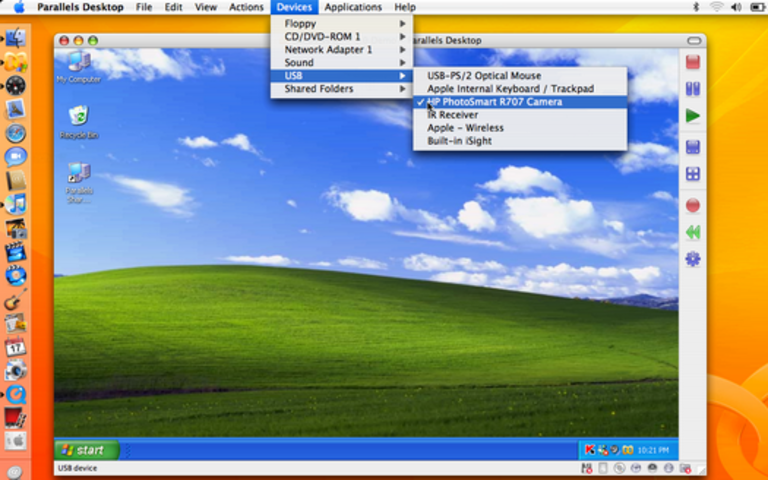Click the Windows start button
Viewport: 768px width, 480px height.
87,450
